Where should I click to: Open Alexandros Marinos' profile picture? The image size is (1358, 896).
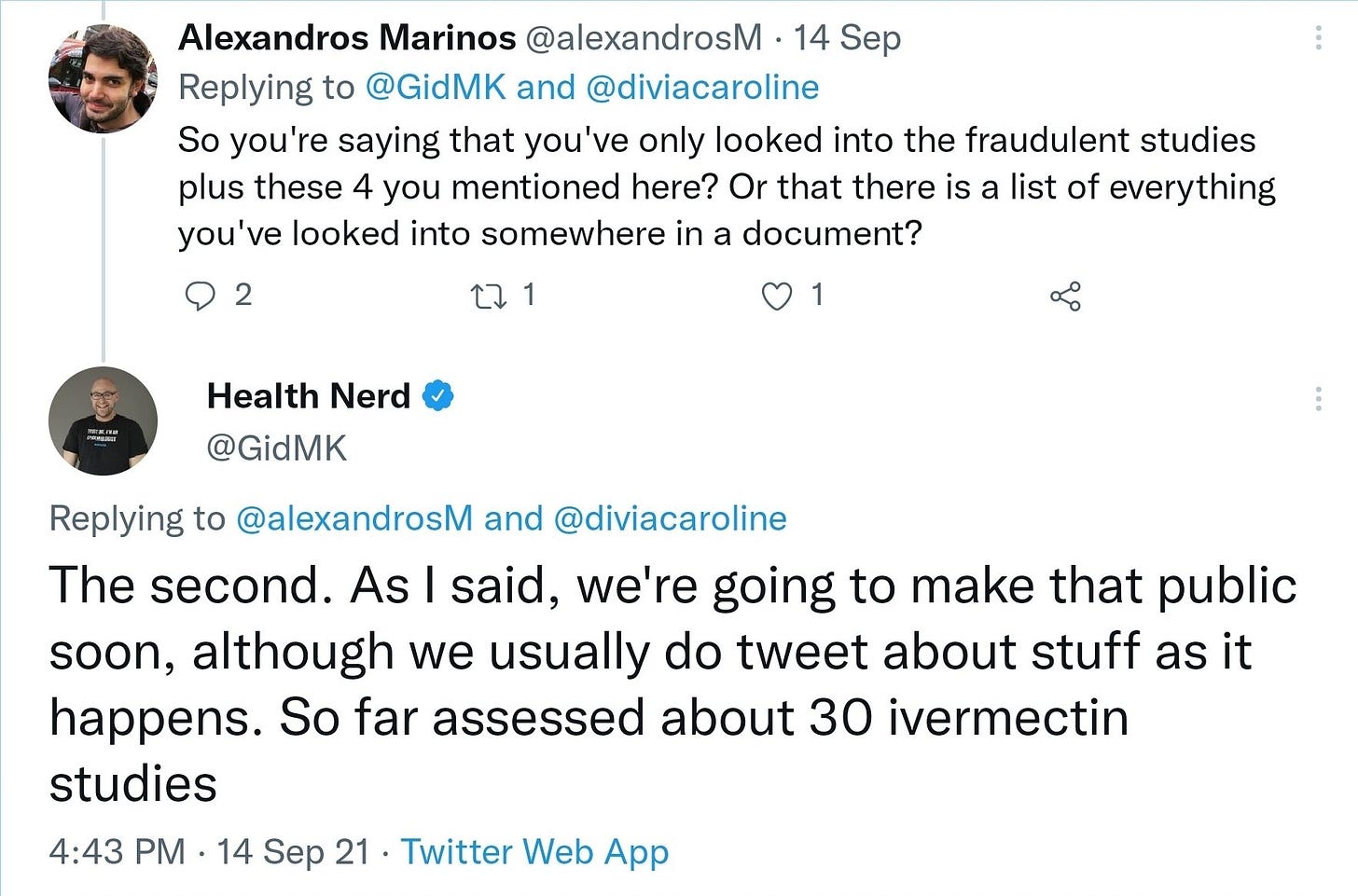click(103, 78)
